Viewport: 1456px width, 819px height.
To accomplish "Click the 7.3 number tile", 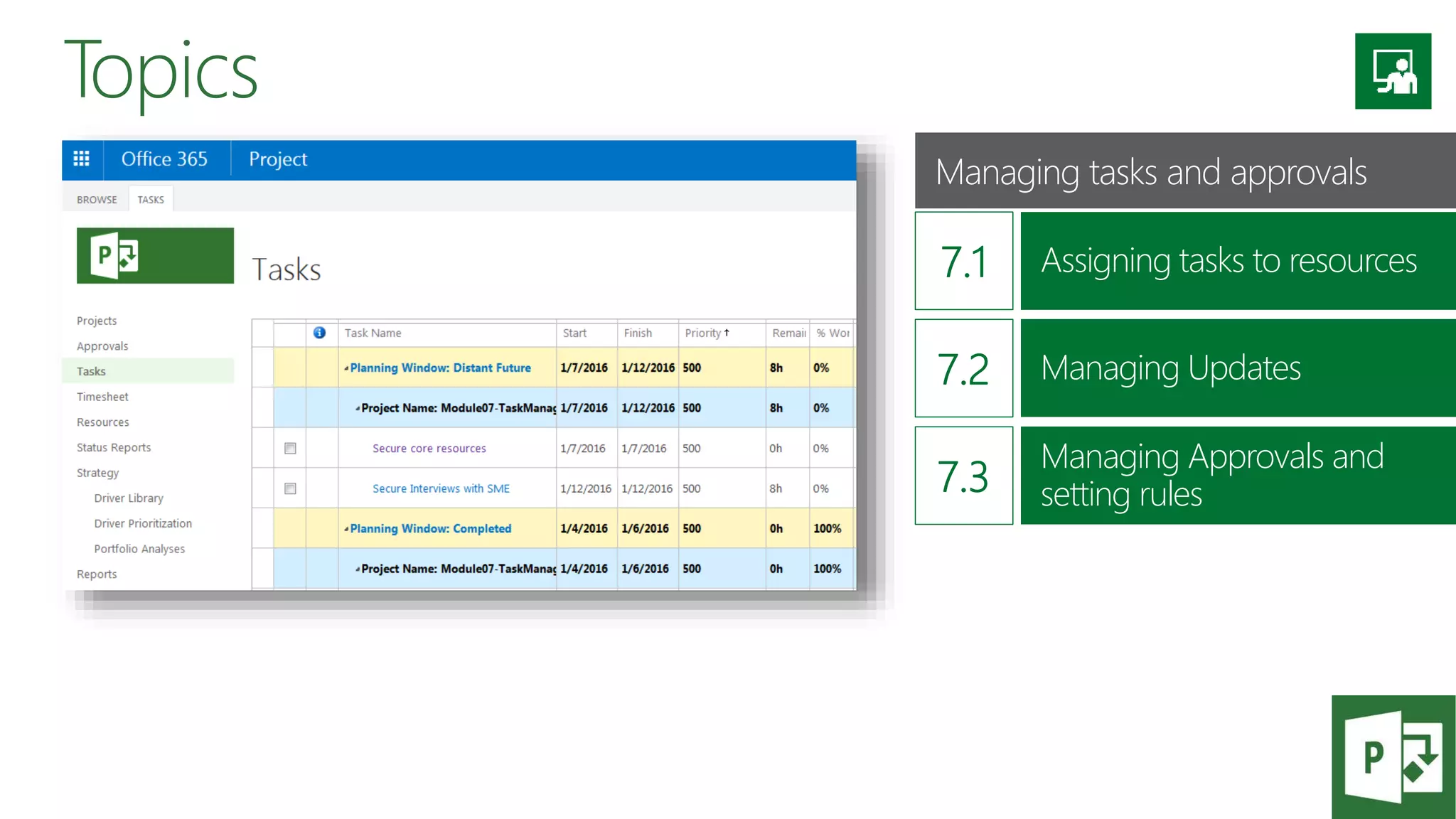I will 964,476.
